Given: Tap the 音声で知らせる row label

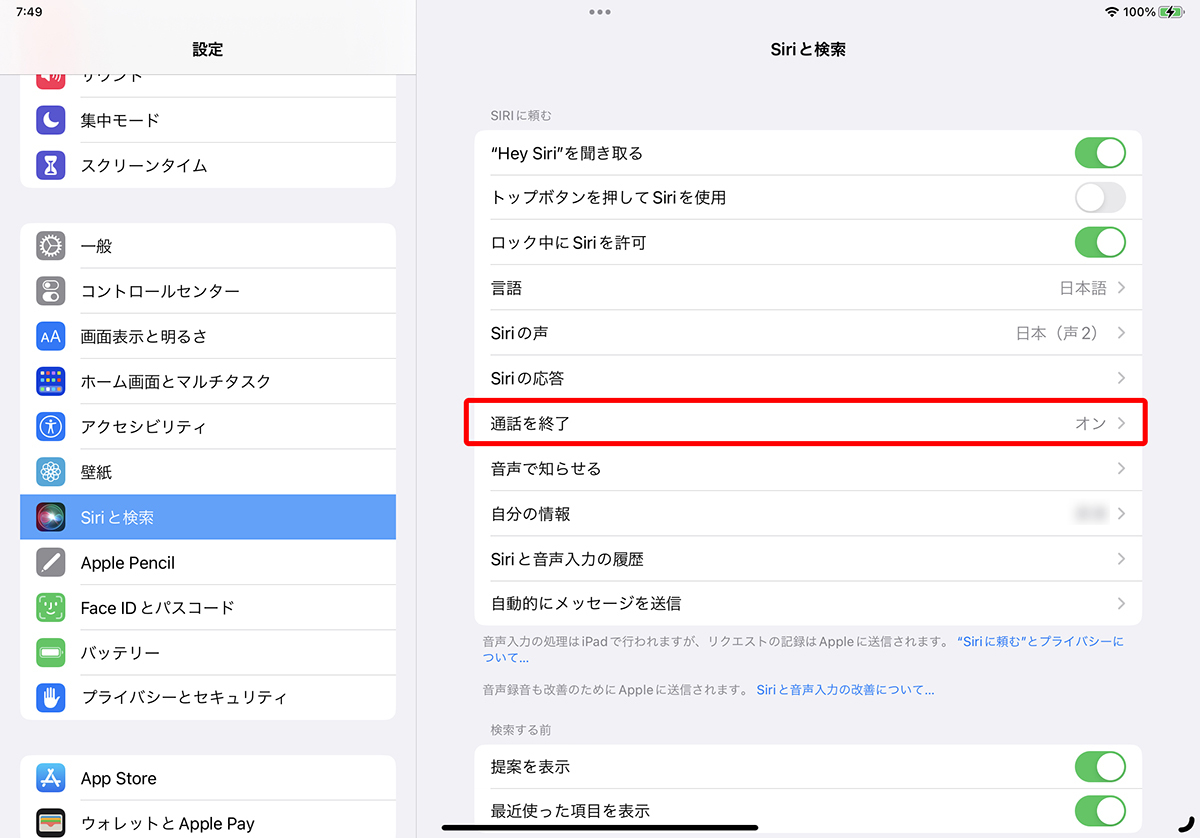Looking at the screenshot, I should pyautogui.click(x=546, y=468).
